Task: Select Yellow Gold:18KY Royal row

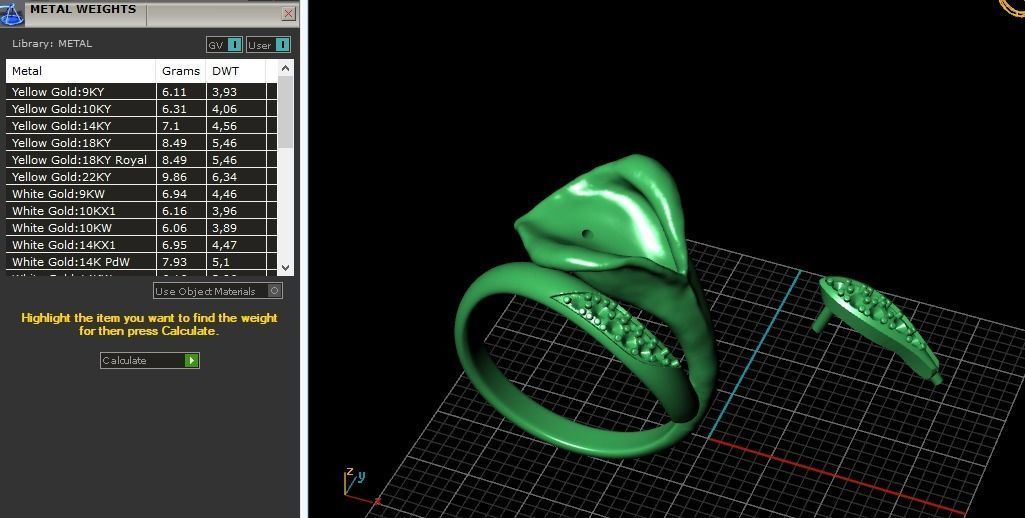Action: [x=141, y=160]
